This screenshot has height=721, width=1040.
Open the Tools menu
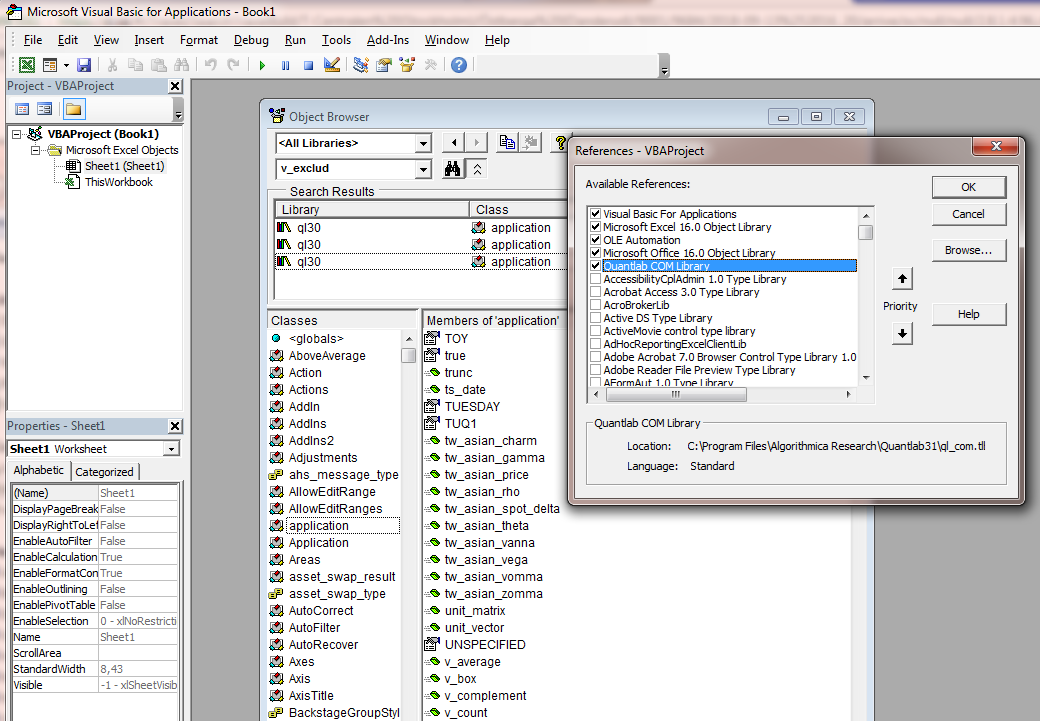tap(336, 40)
